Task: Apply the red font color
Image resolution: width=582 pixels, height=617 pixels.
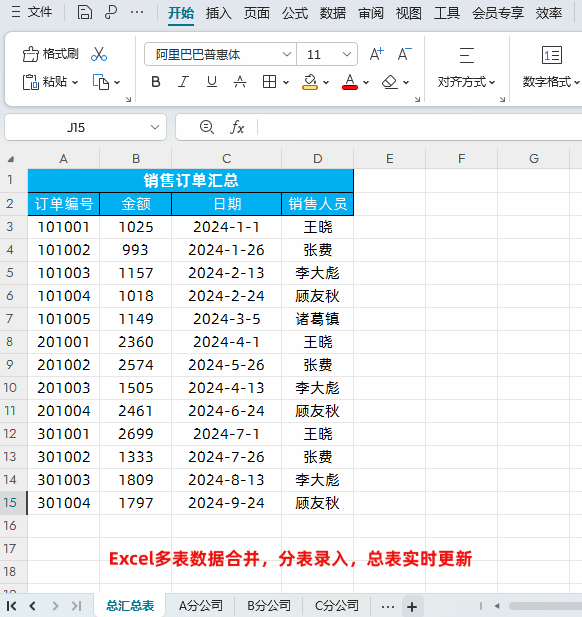Action: [x=350, y=82]
